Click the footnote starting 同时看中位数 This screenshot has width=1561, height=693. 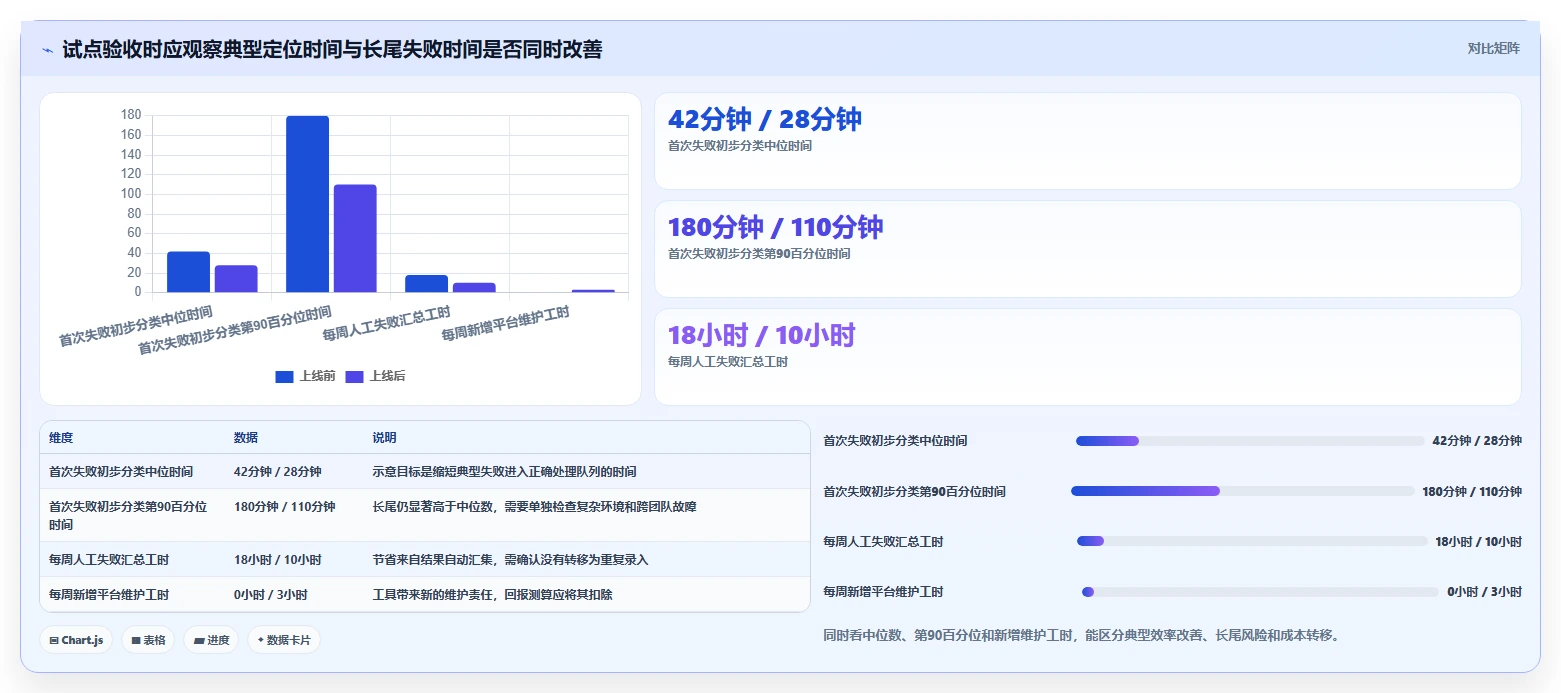coord(1081,635)
